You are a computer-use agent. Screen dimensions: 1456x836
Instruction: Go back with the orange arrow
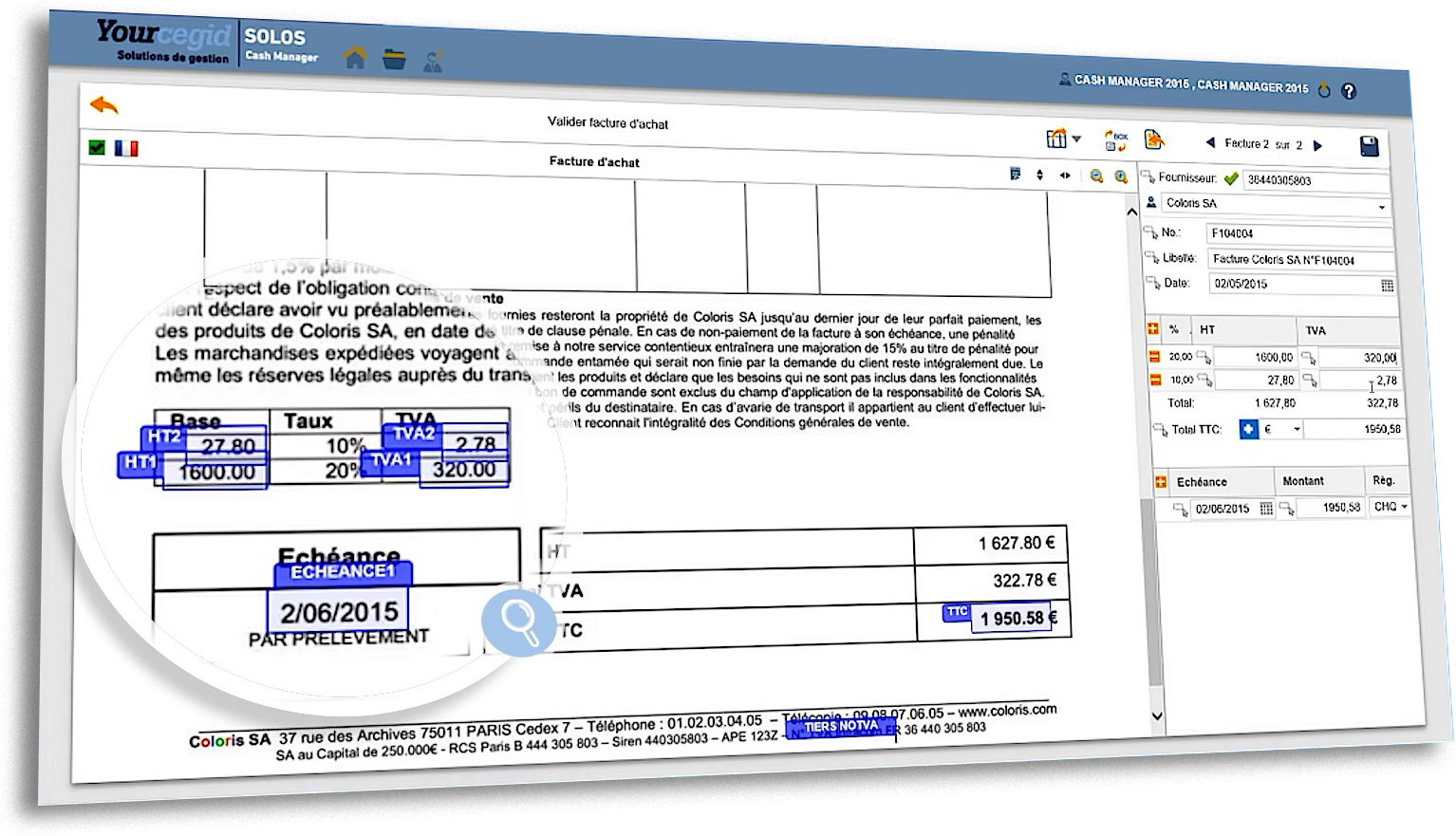[x=104, y=104]
